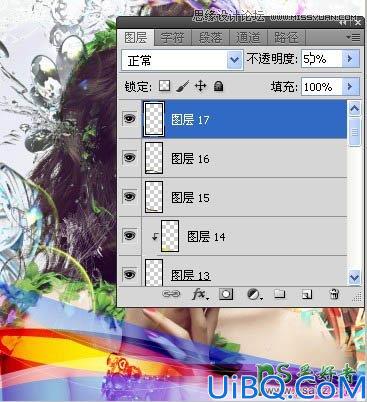This screenshot has width=367, height=402.
Task: Toggle lock image pixels brush icon
Action: pyautogui.click(x=182, y=86)
